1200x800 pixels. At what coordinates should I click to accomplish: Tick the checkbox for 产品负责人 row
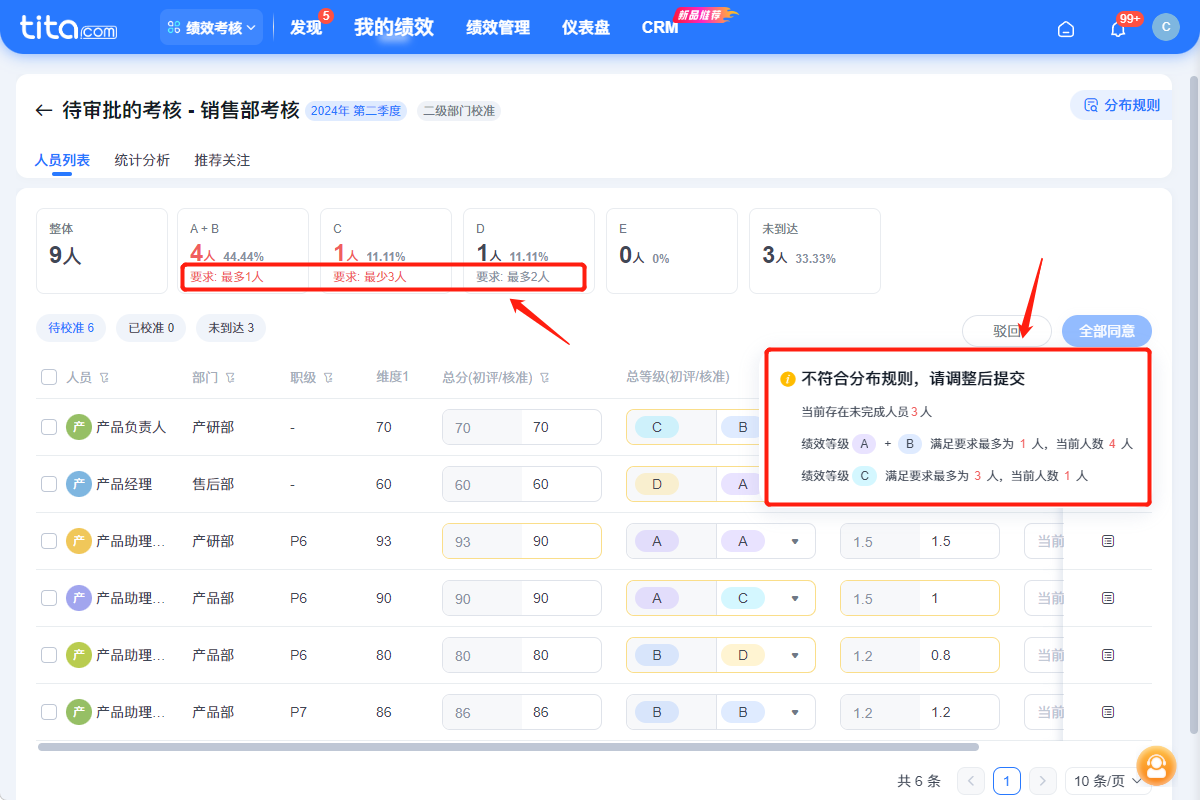tap(49, 427)
